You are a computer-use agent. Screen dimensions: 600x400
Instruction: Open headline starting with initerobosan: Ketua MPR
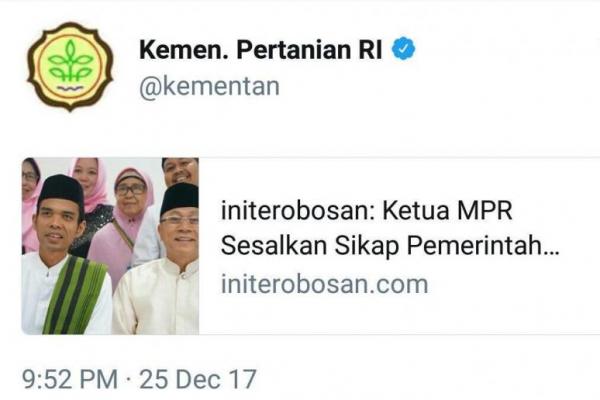(390, 228)
